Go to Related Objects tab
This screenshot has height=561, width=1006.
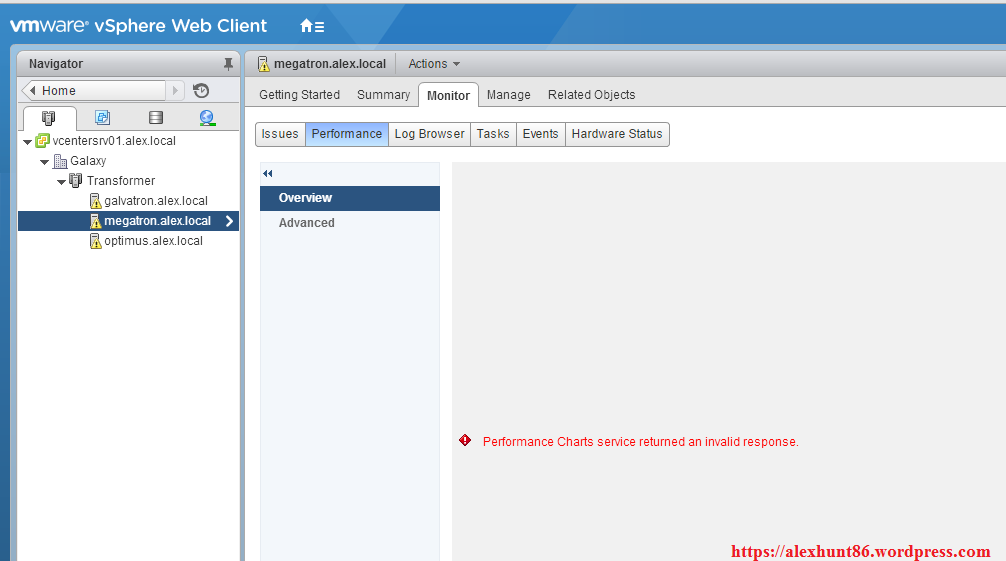coord(591,95)
